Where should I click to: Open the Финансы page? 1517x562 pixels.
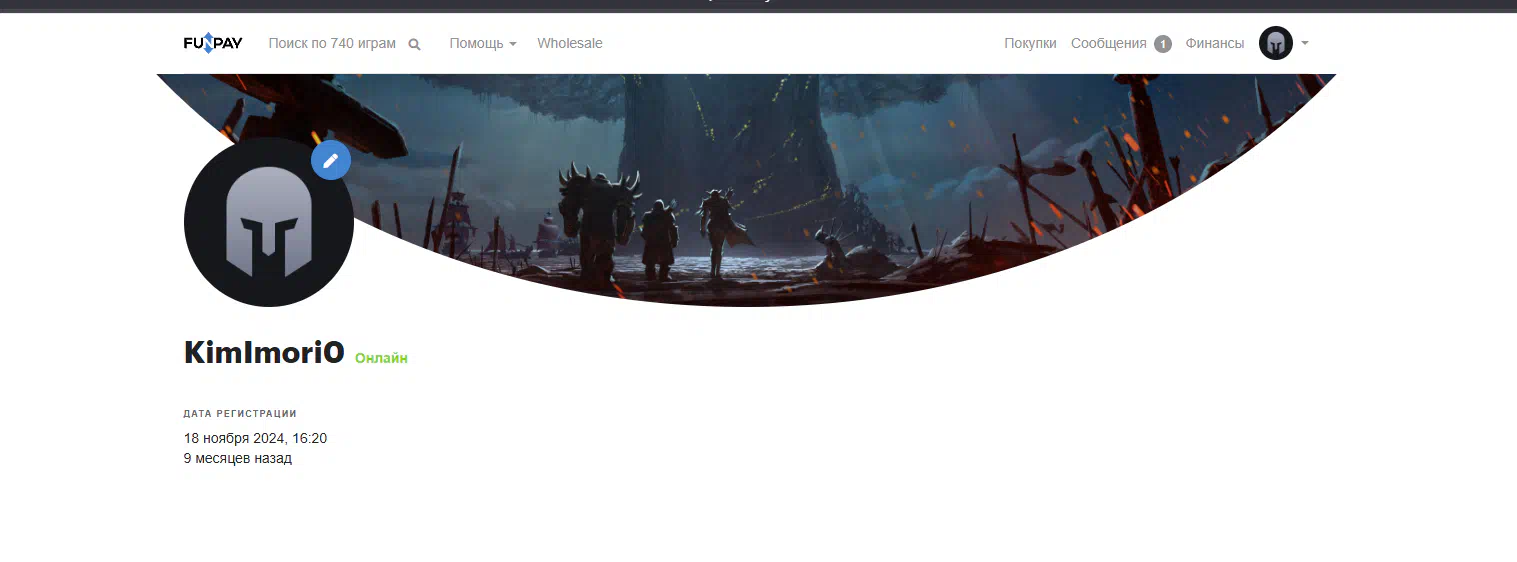point(1214,44)
